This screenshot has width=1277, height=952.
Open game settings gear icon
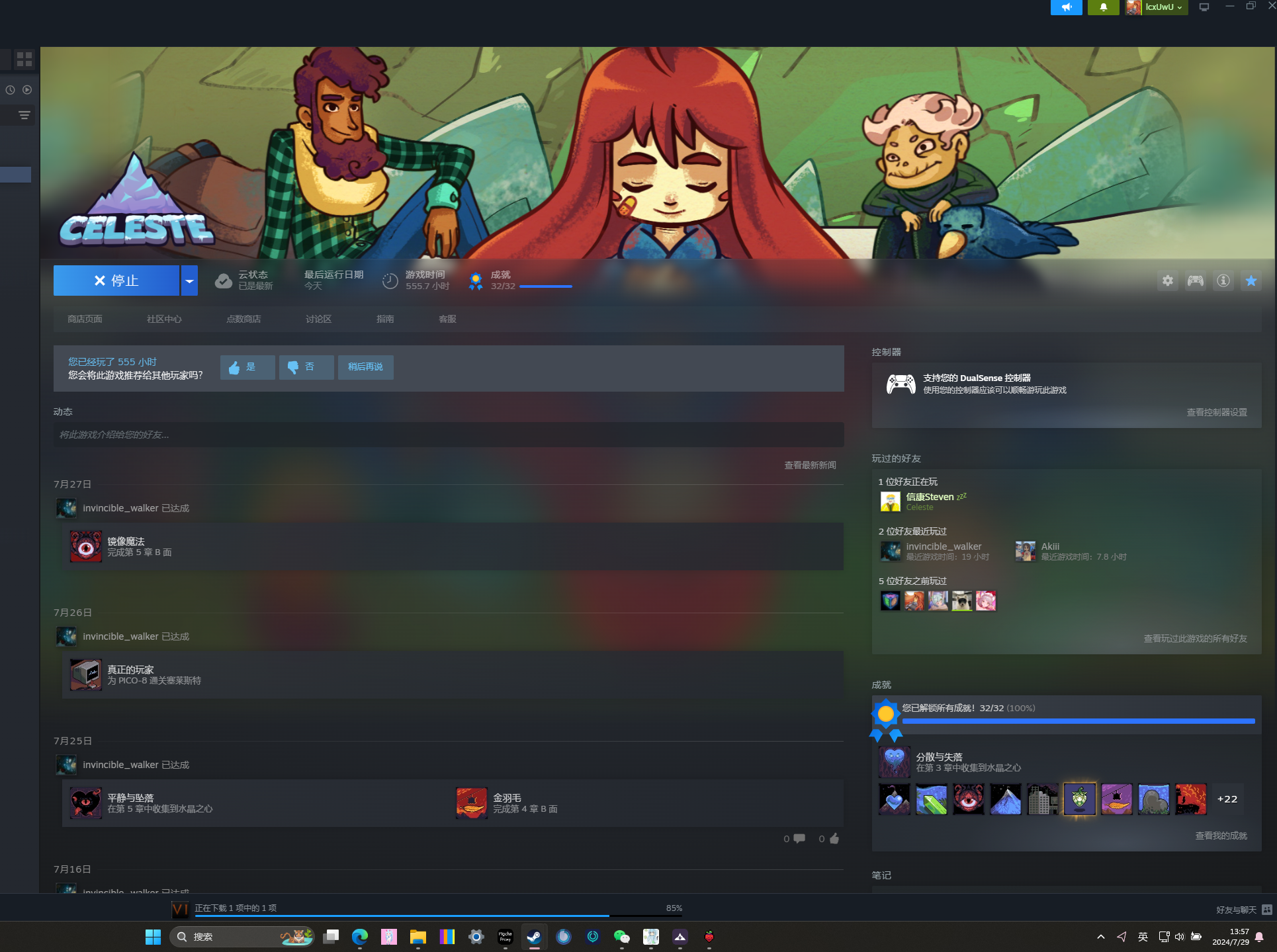click(1168, 281)
